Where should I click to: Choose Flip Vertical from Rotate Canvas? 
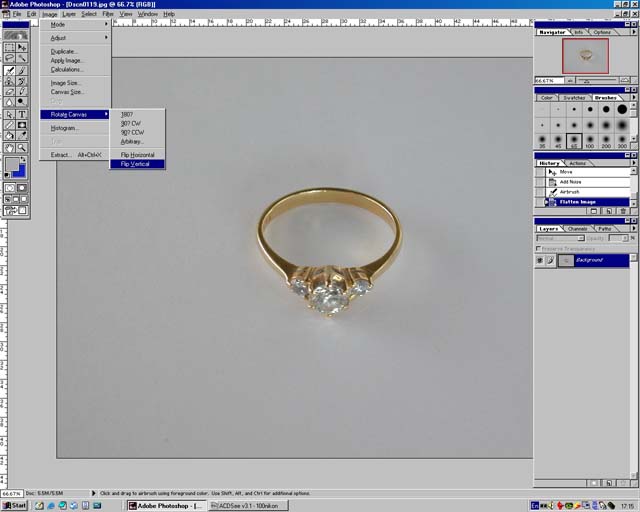[x=138, y=164]
